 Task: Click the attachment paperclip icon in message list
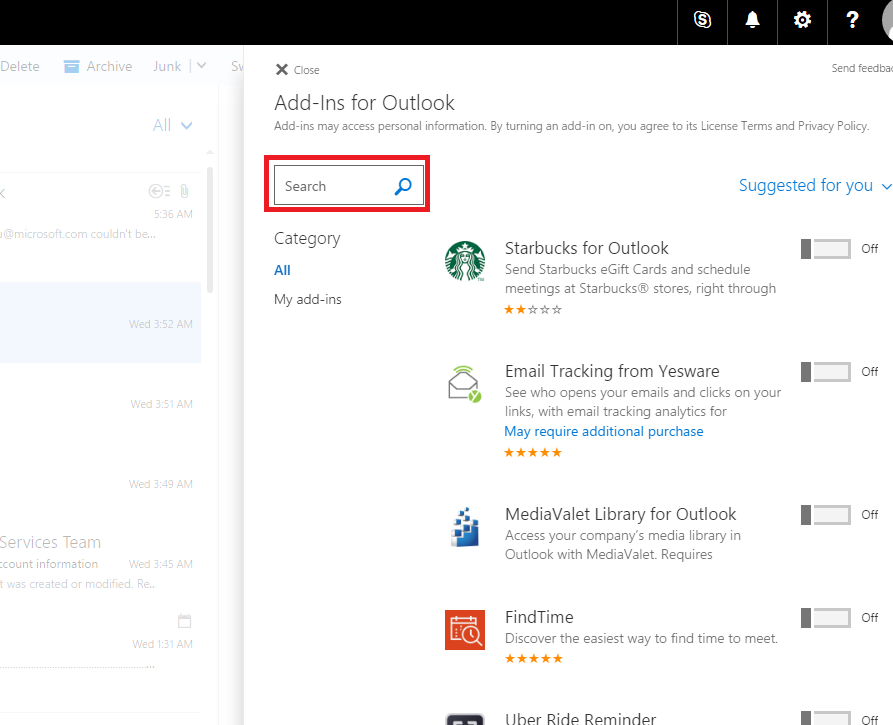pos(184,191)
